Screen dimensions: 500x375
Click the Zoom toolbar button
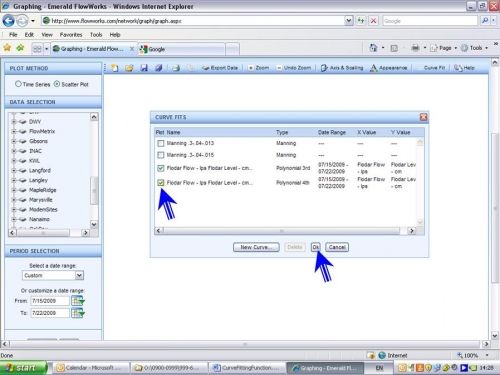click(258, 68)
